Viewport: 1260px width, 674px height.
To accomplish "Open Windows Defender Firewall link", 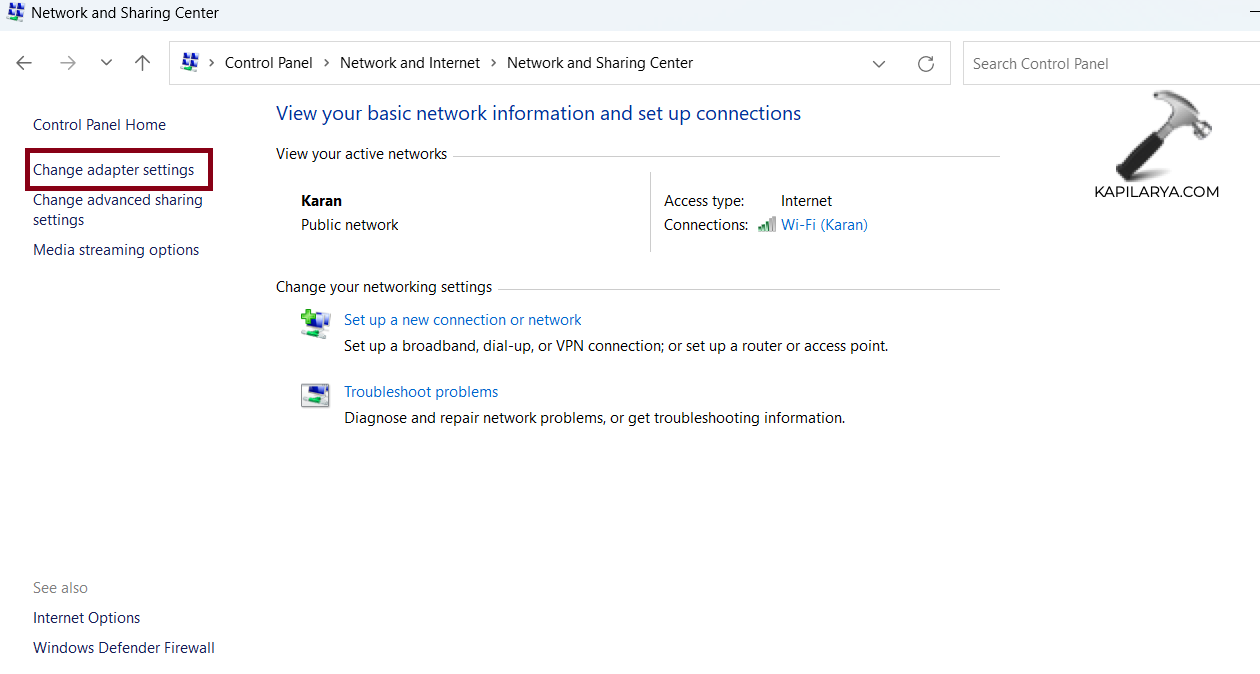I will [124, 648].
